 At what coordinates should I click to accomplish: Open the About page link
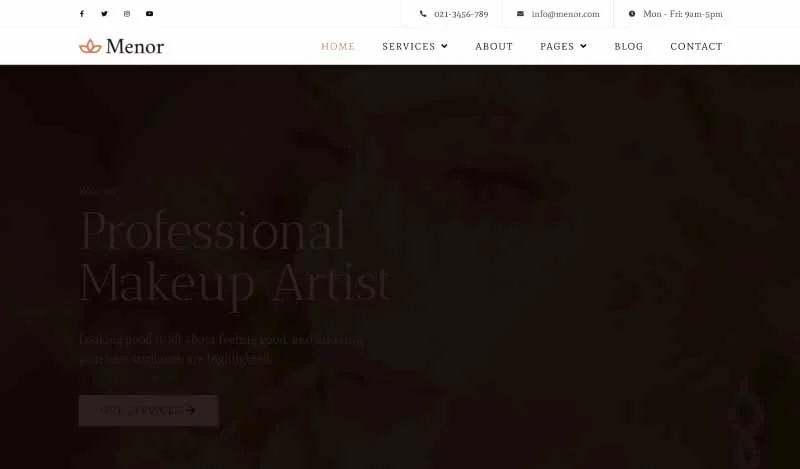494,46
